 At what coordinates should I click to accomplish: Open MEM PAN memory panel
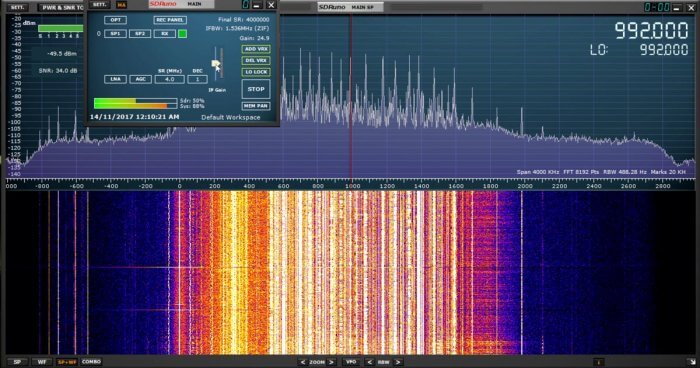tap(256, 106)
